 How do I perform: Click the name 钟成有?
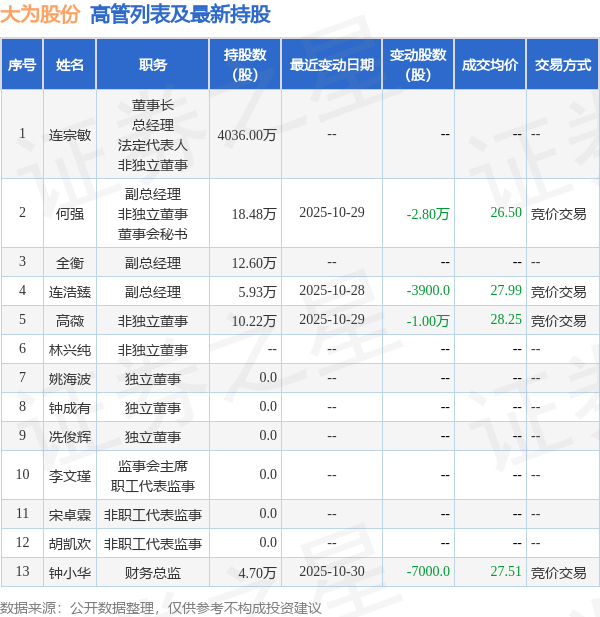[70, 408]
